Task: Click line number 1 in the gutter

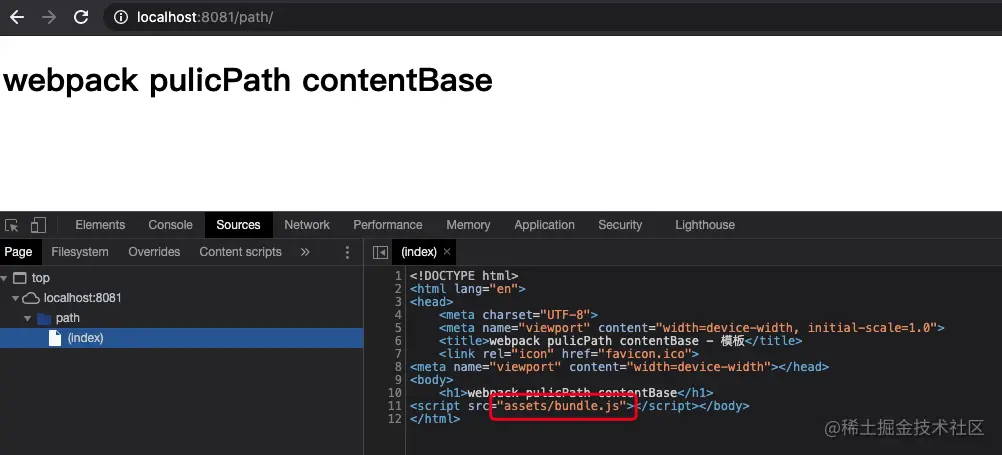Action: pos(398,276)
